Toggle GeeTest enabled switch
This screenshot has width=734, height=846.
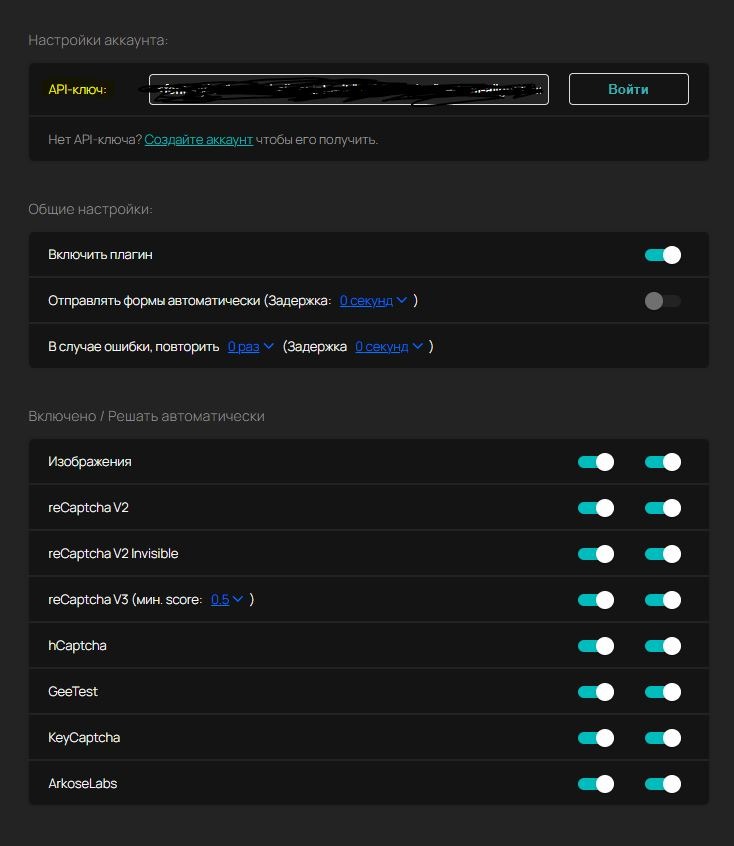[x=596, y=692]
